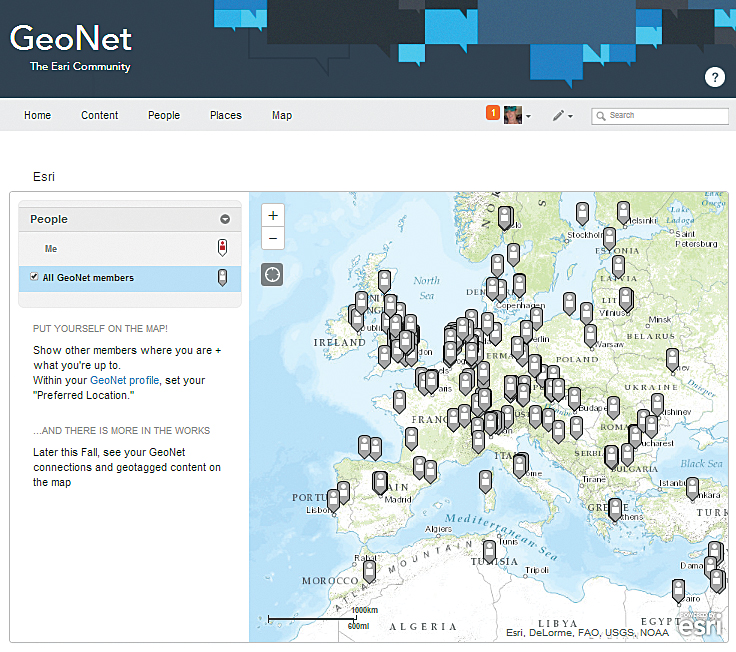Viewport: 736px width, 652px height.
Task: Click the gray members marker legend icon
Action: point(222,277)
